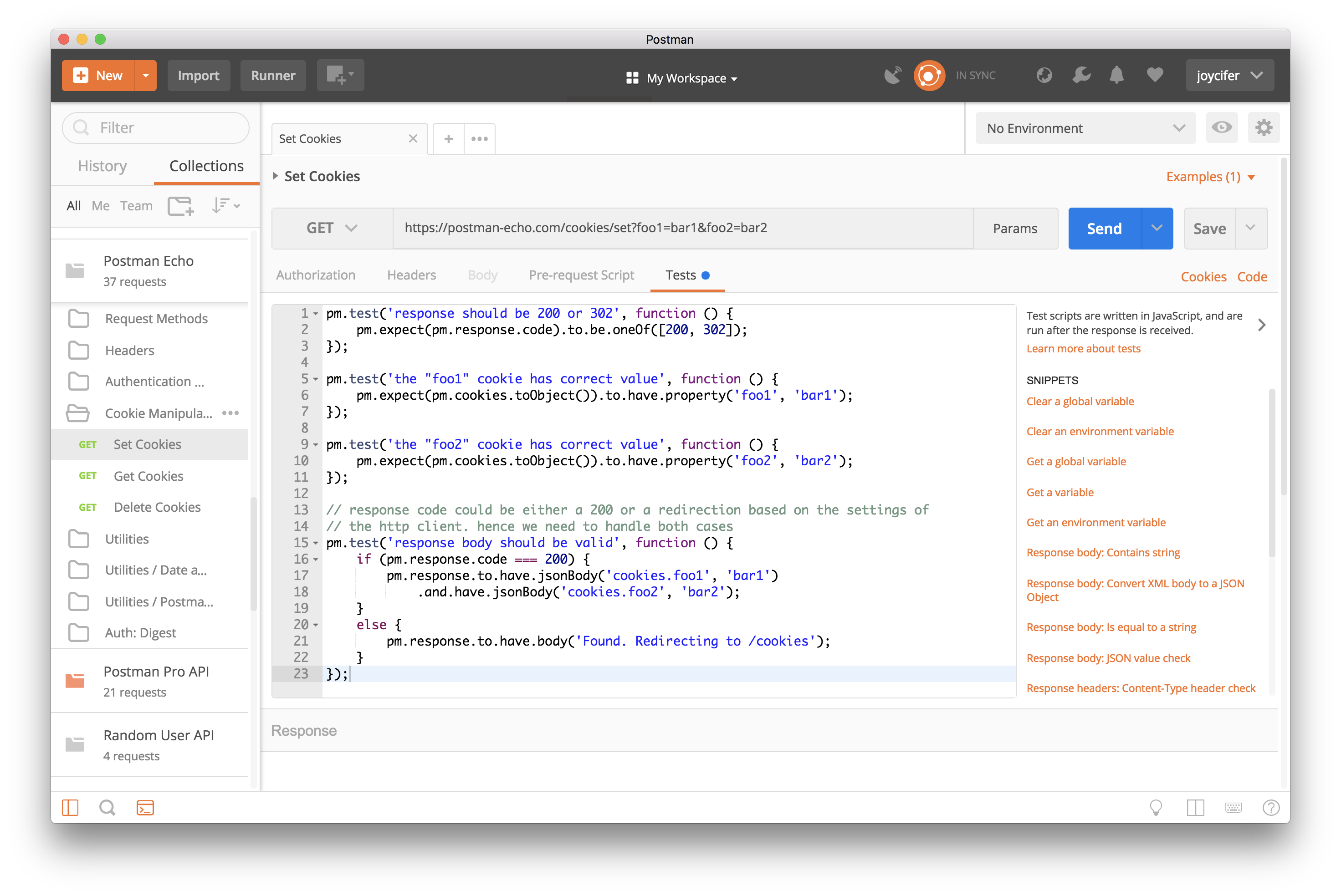Switch to the Pre-request Script tab
The width and height of the screenshot is (1341, 896).
pyautogui.click(x=581, y=275)
